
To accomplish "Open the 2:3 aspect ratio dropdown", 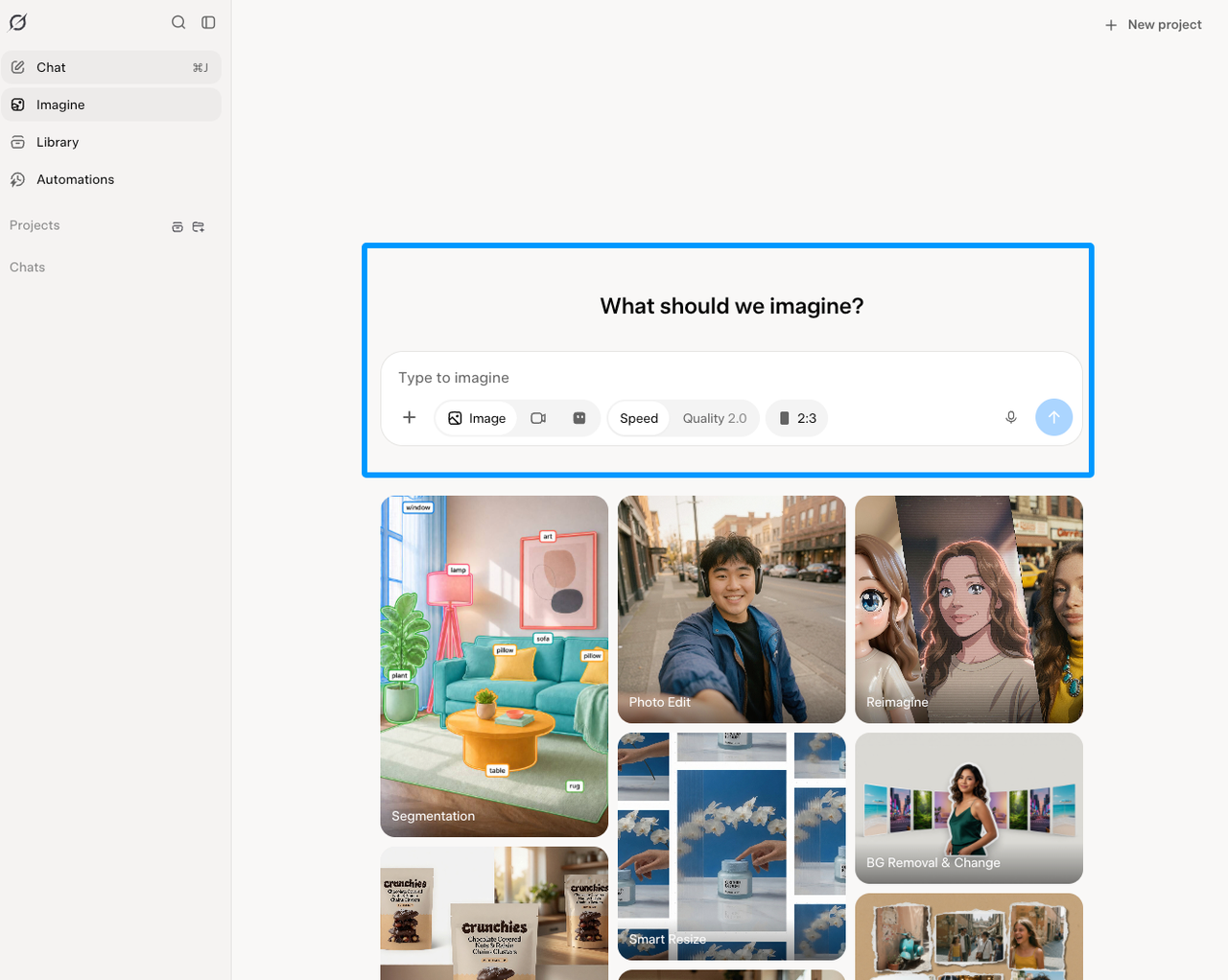I will [797, 418].
